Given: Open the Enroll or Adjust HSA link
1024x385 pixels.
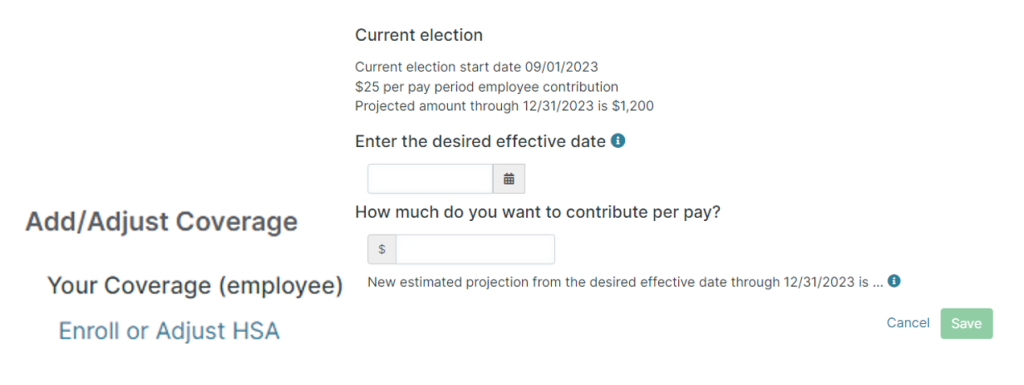Looking at the screenshot, I should (x=169, y=331).
